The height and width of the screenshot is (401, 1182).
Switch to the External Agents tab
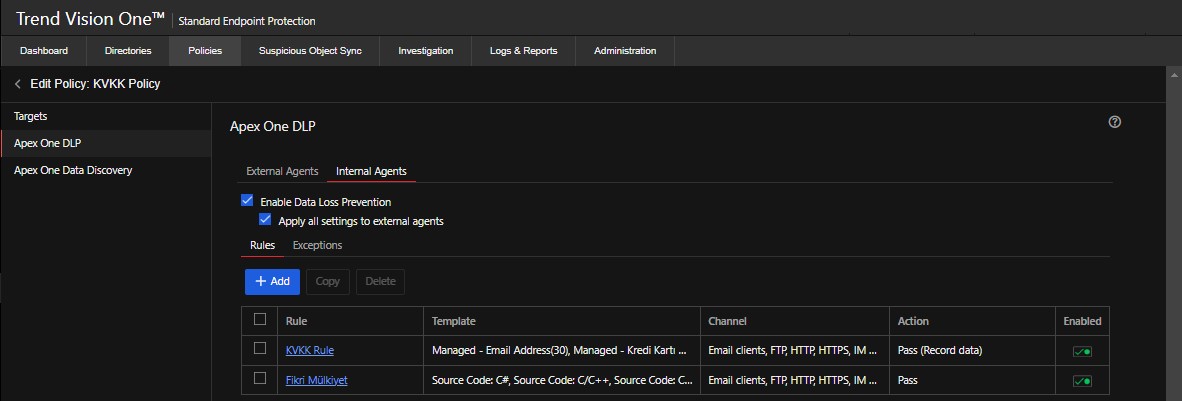(282, 171)
